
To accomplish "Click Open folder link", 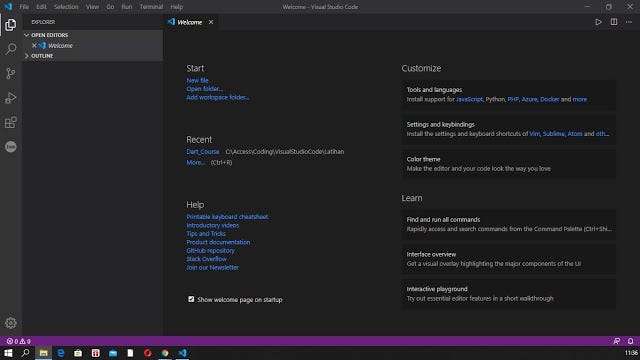I will pos(204,89).
